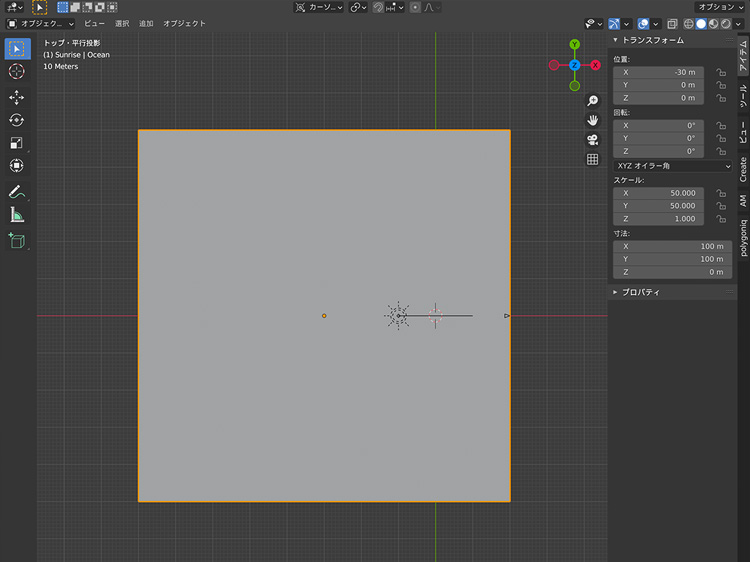Open the XYZ オイラー角 rotation mode dropdown
Screen dimensions: 750x562
click(672, 165)
